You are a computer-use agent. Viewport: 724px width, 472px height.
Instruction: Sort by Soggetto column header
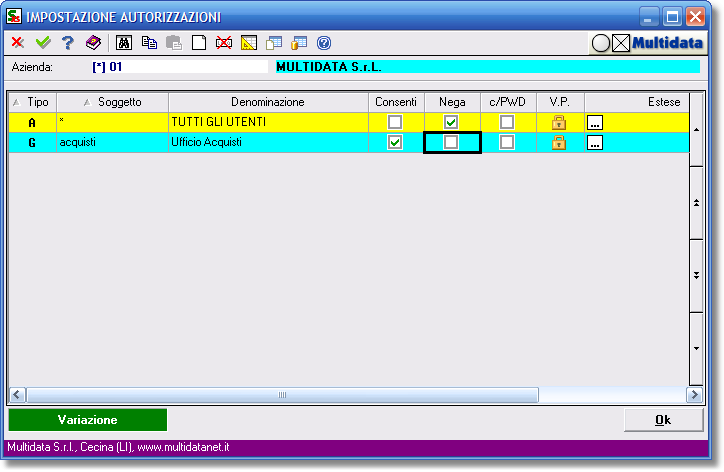[x=113, y=102]
